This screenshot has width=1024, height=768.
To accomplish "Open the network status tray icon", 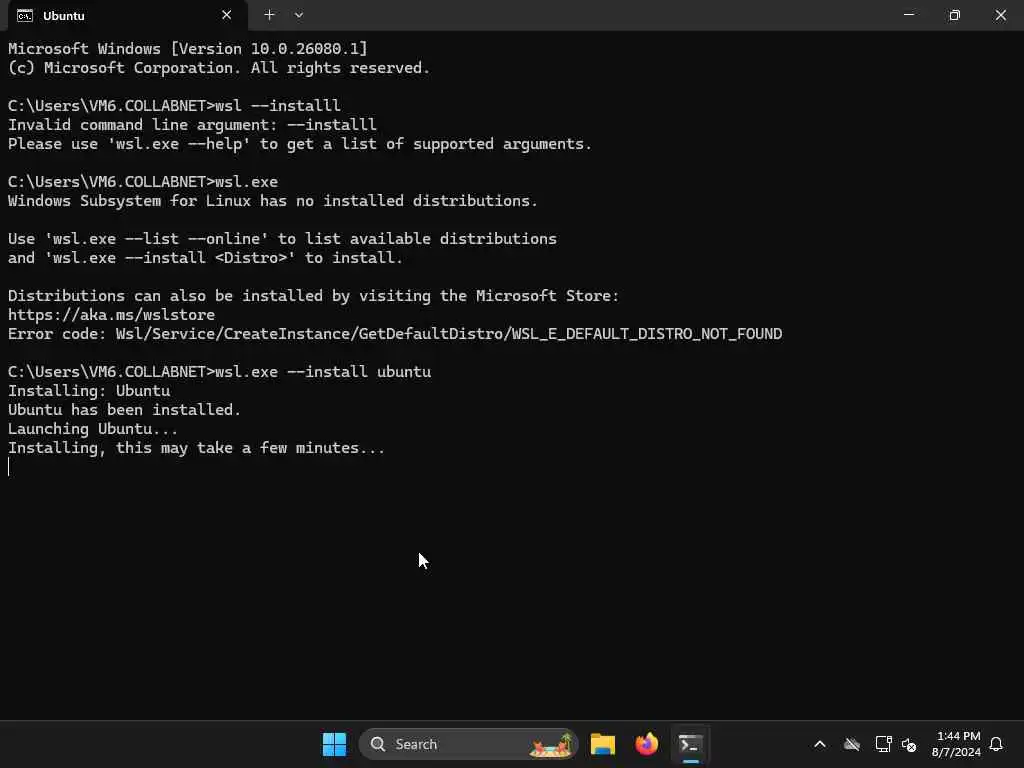I will point(883,744).
